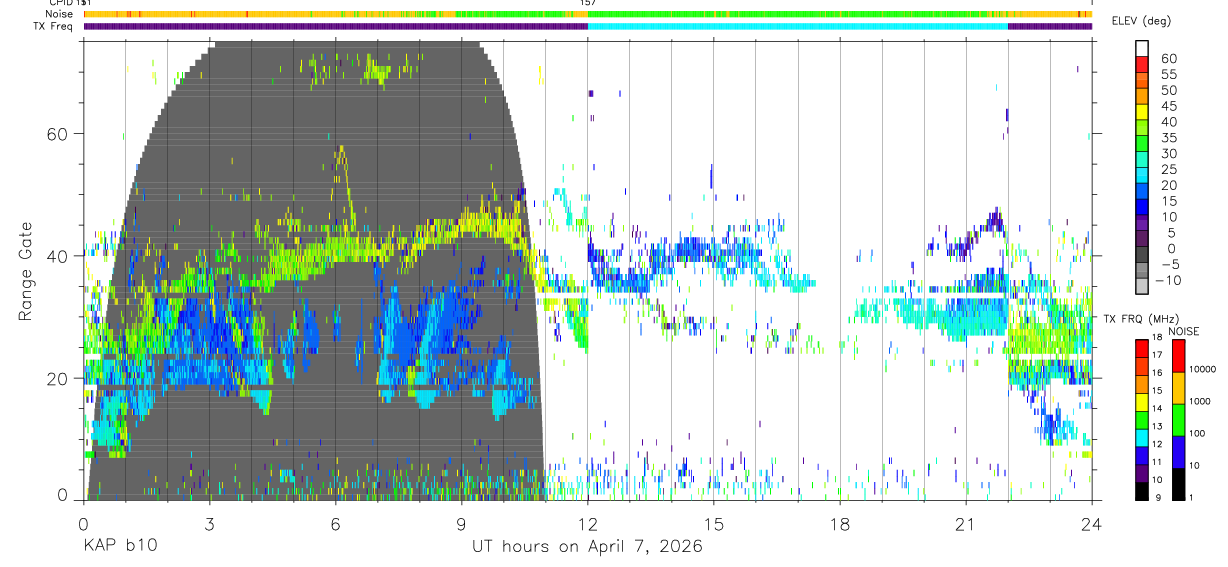Click the orange 1000–10000 segment of the NOISE colorbar
1228x567 pixels.
pyautogui.click(x=1177, y=387)
